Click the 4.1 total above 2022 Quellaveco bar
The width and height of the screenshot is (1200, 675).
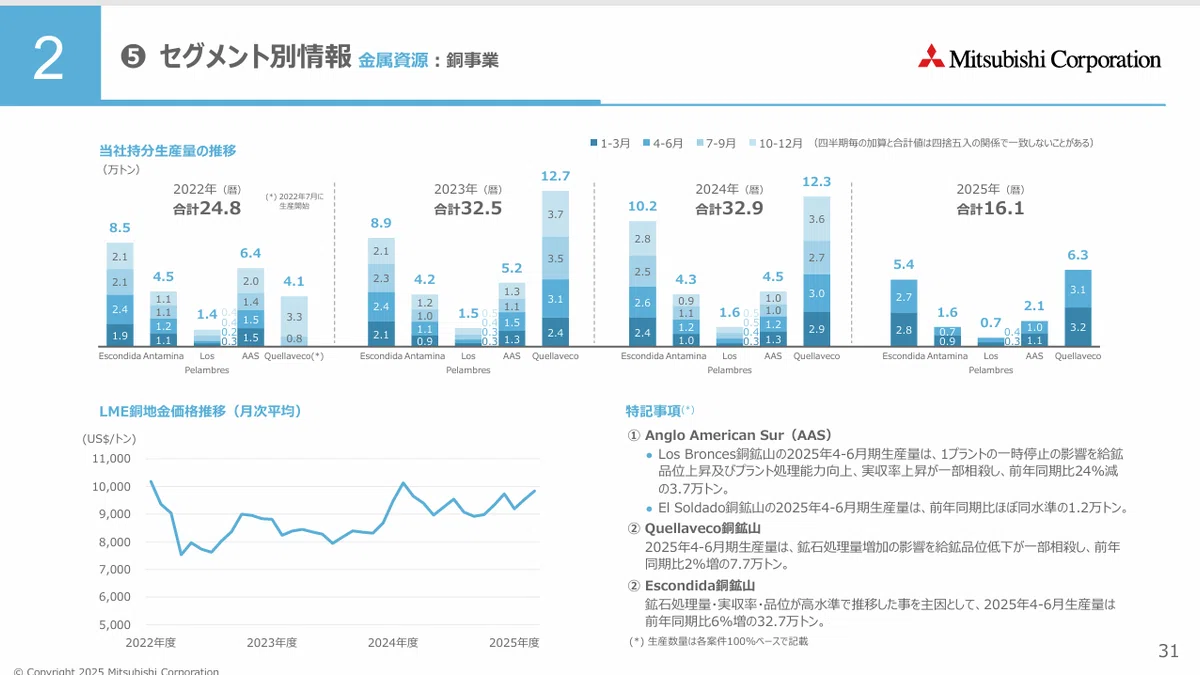294,281
